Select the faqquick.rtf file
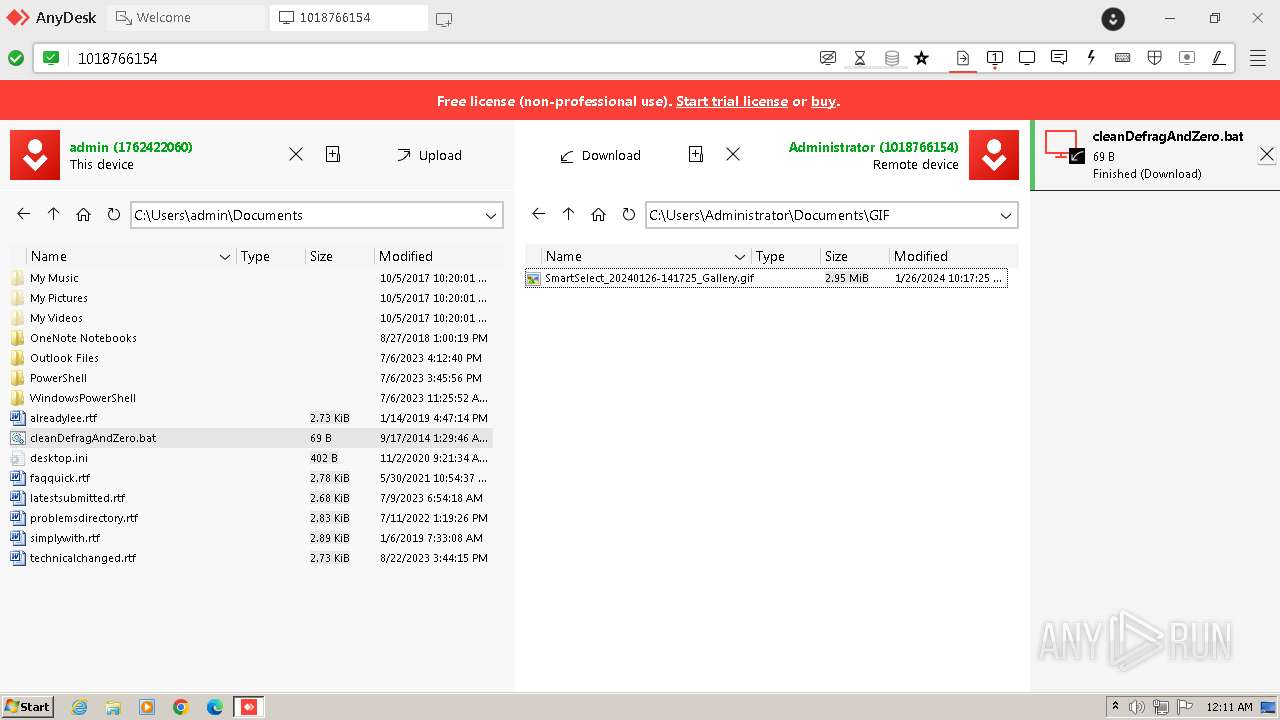The height and width of the screenshot is (720, 1280). [251, 478]
